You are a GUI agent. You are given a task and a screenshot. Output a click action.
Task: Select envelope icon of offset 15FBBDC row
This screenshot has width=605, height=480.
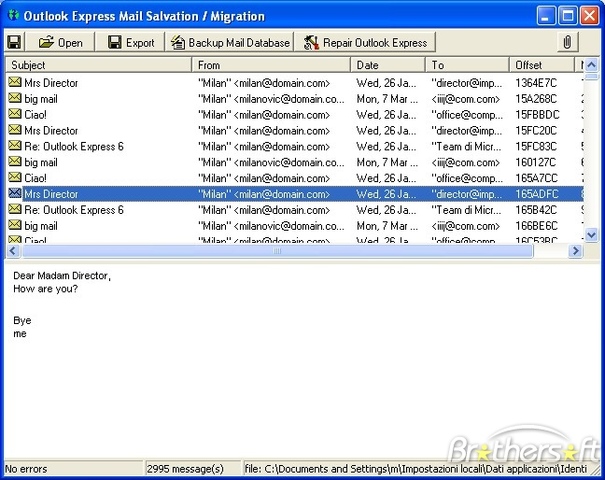(15, 114)
